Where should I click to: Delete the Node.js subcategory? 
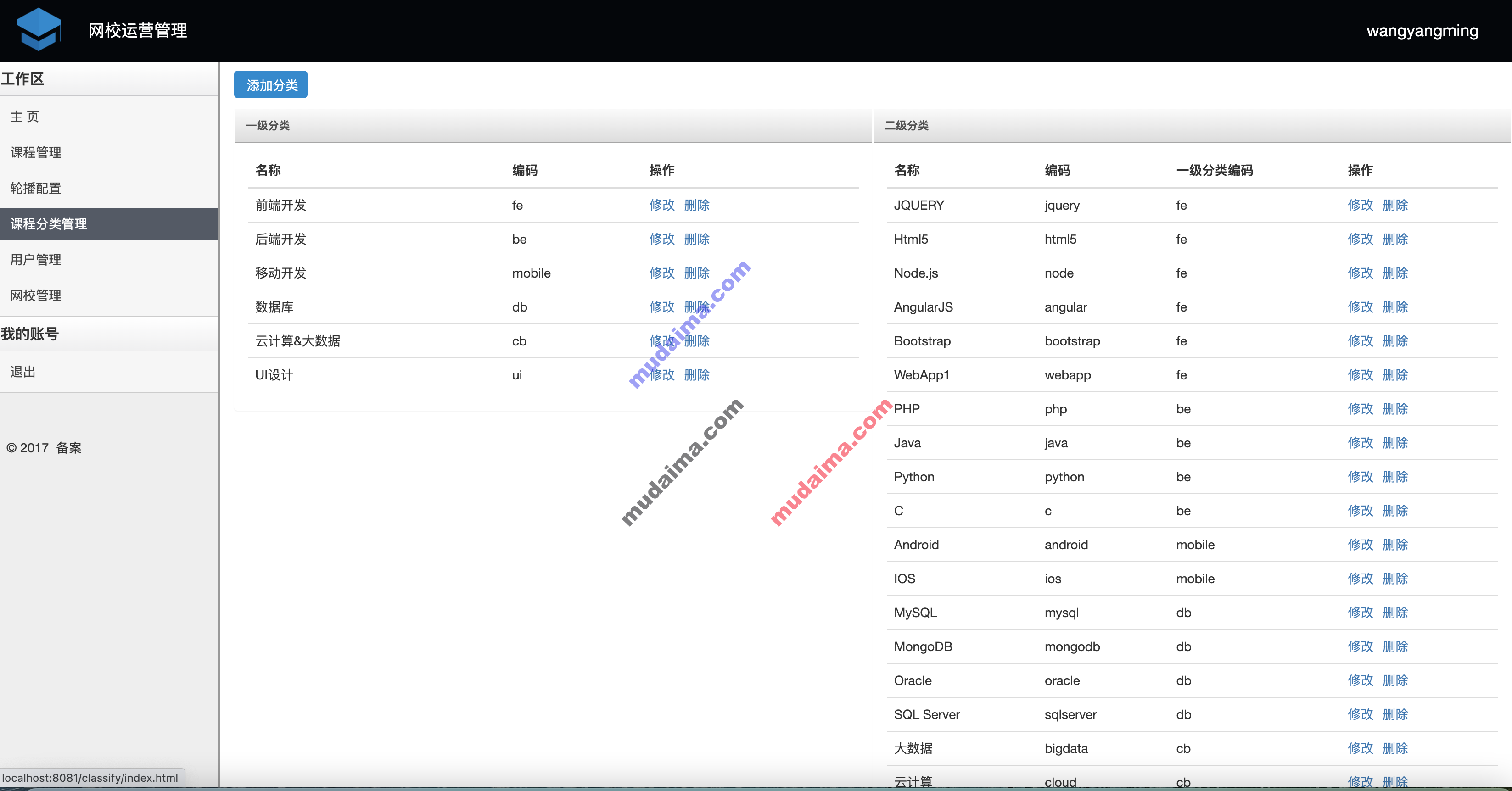coord(1395,273)
